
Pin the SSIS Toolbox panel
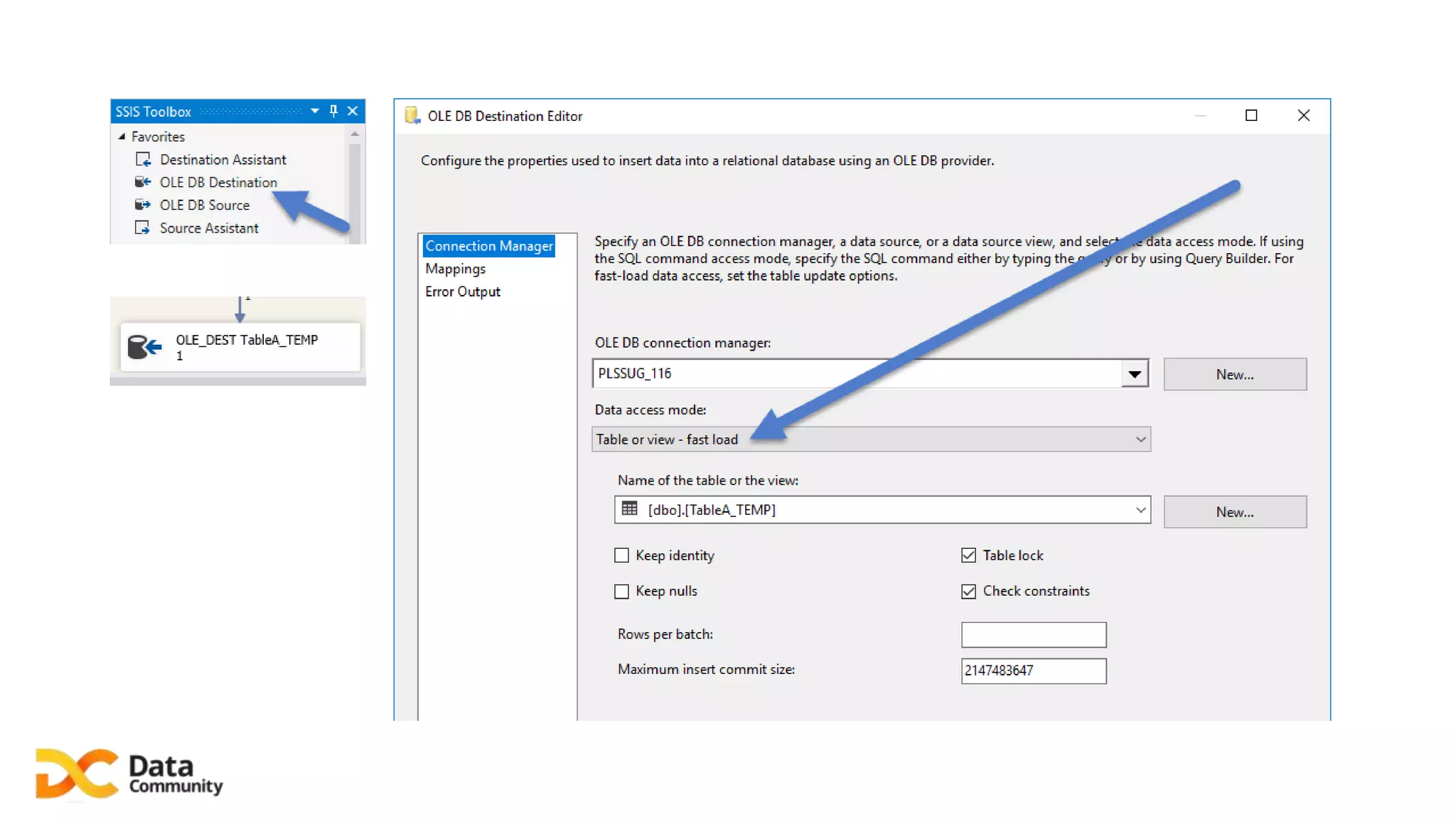coord(333,111)
